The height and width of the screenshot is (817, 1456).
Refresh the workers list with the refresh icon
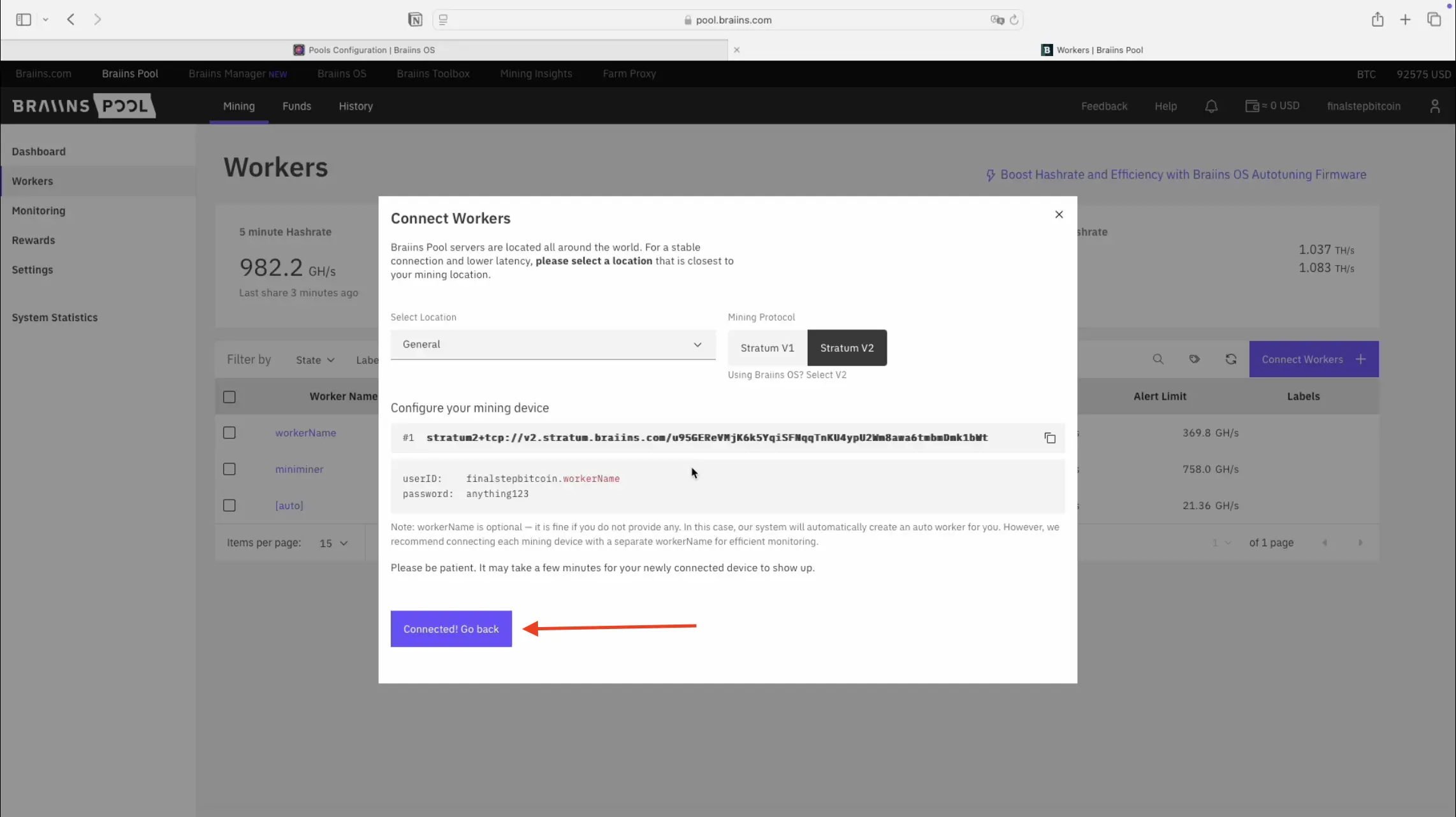click(x=1231, y=359)
